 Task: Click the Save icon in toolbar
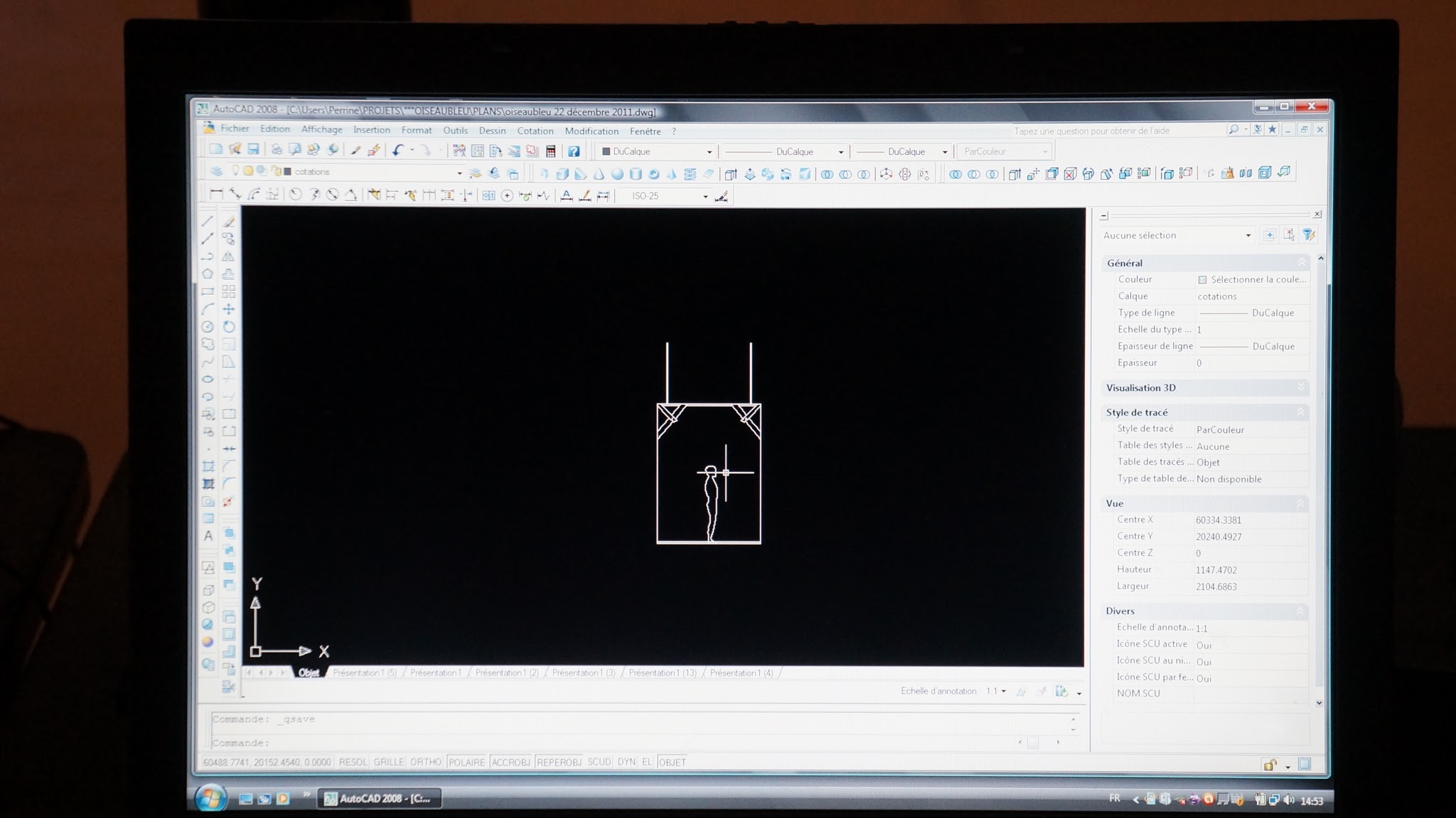(253, 150)
